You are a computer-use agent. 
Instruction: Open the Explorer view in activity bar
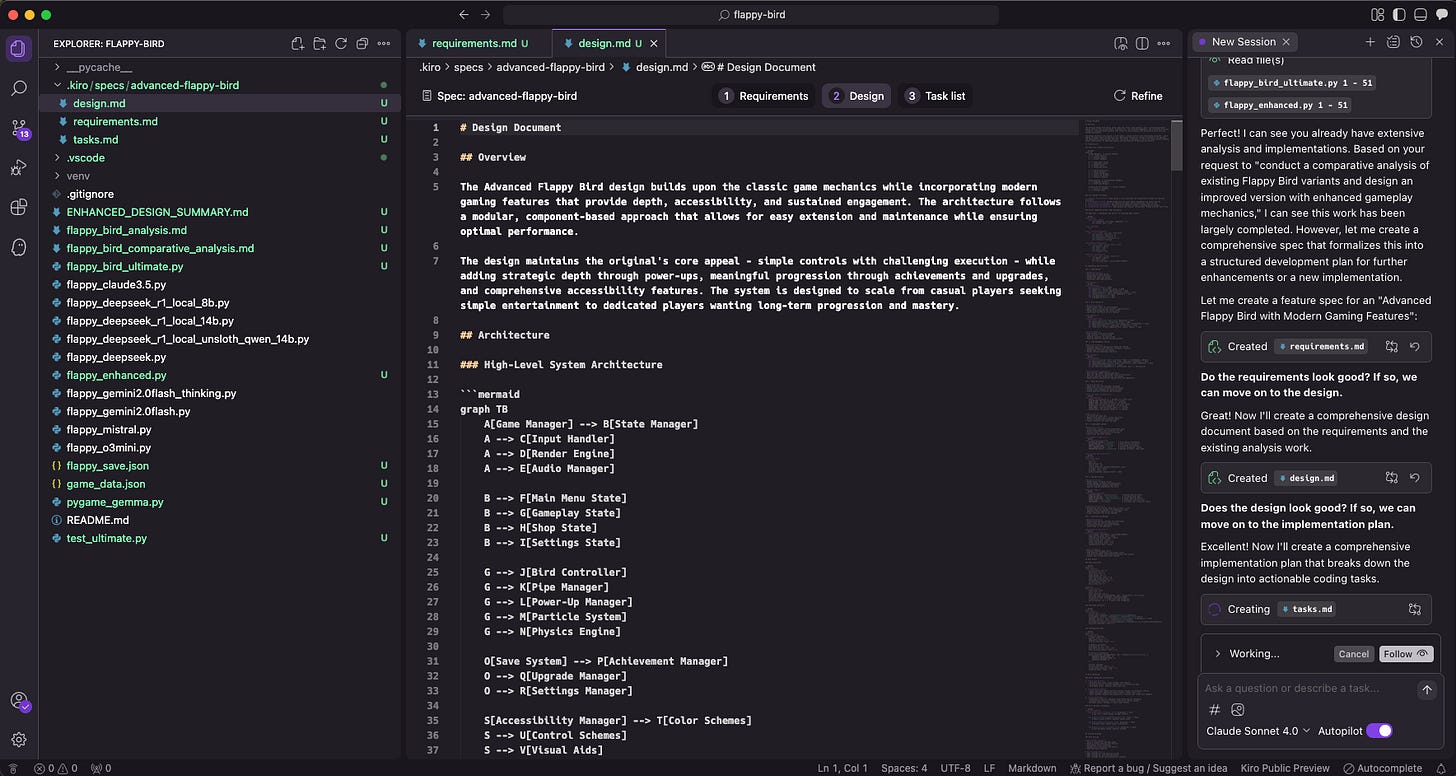click(x=18, y=48)
